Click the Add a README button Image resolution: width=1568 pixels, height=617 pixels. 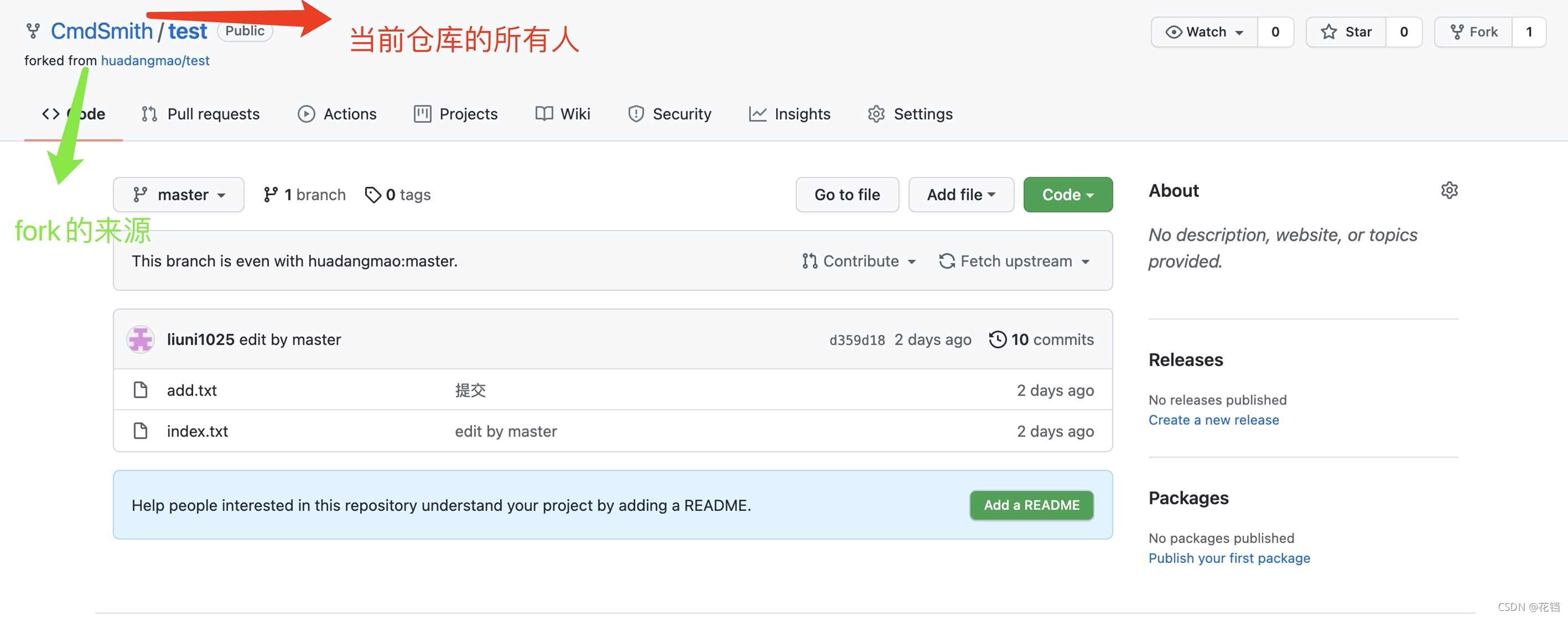click(x=1031, y=505)
